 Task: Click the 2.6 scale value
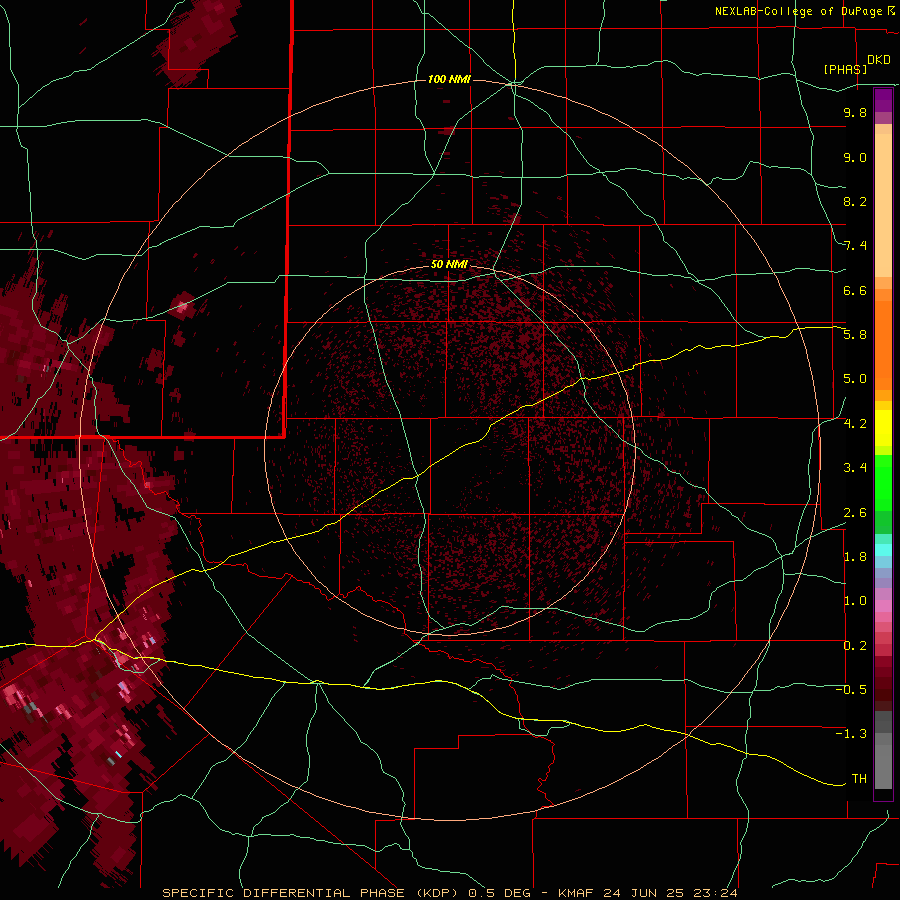click(855, 513)
